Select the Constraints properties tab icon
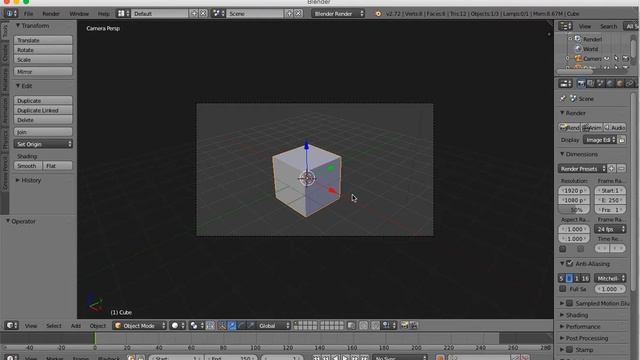Image resolution: width=640 pixels, height=360 pixels. [630, 83]
